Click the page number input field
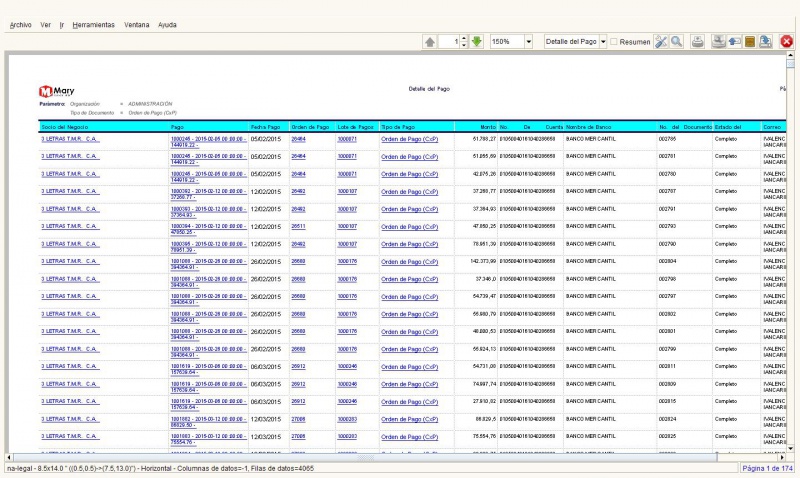 pos(449,42)
